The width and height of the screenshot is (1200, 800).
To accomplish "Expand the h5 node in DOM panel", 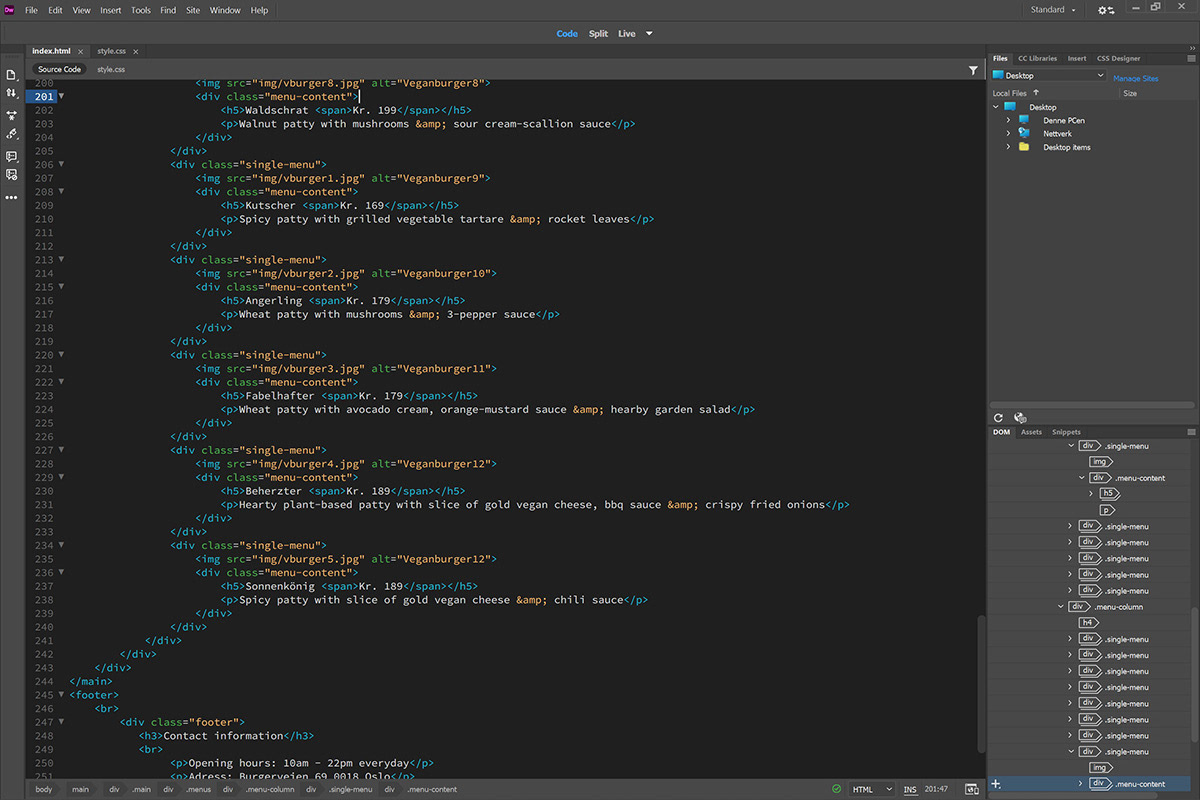I will (1091, 493).
